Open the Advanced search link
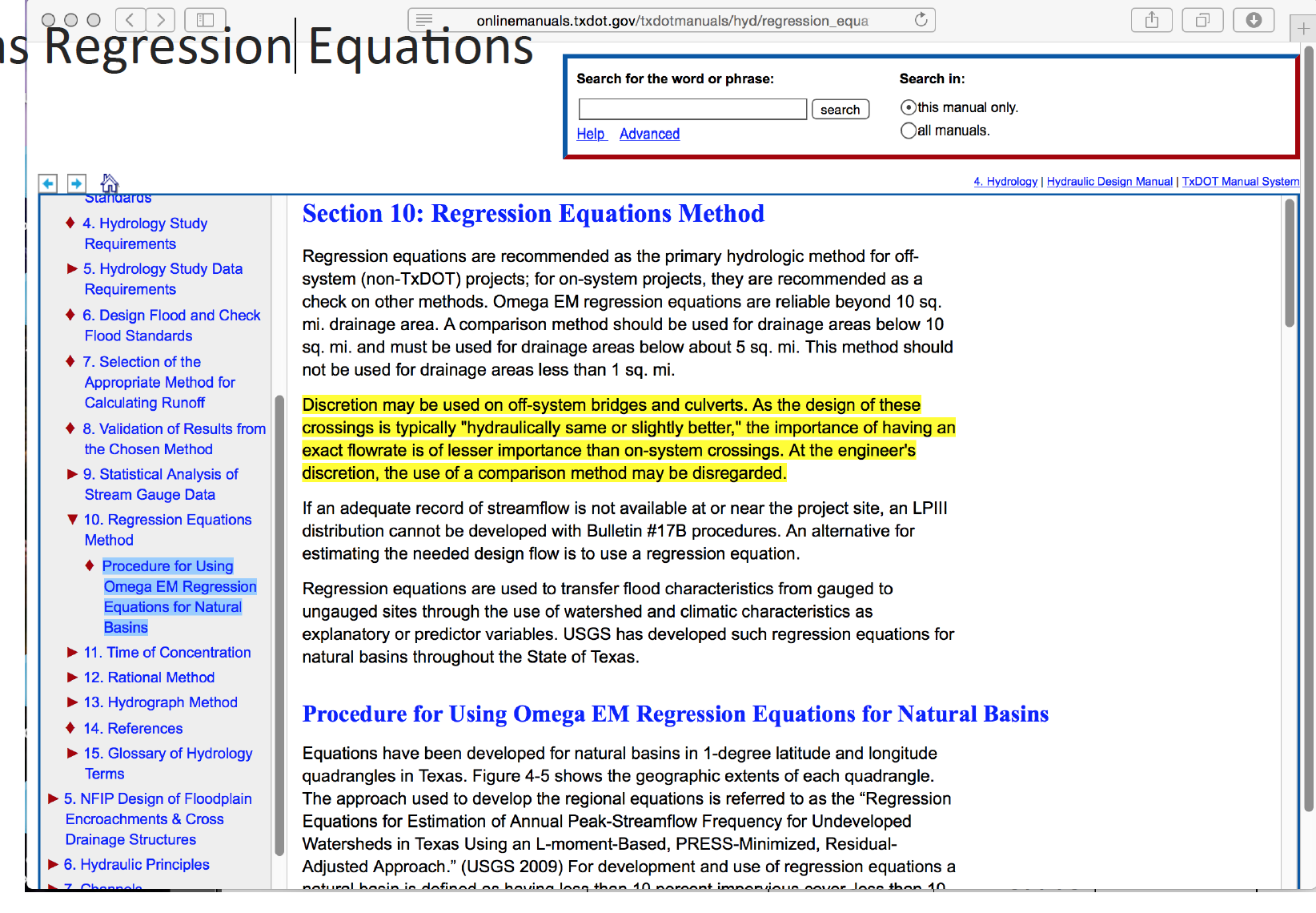This screenshot has height=913, width=1316. click(649, 134)
